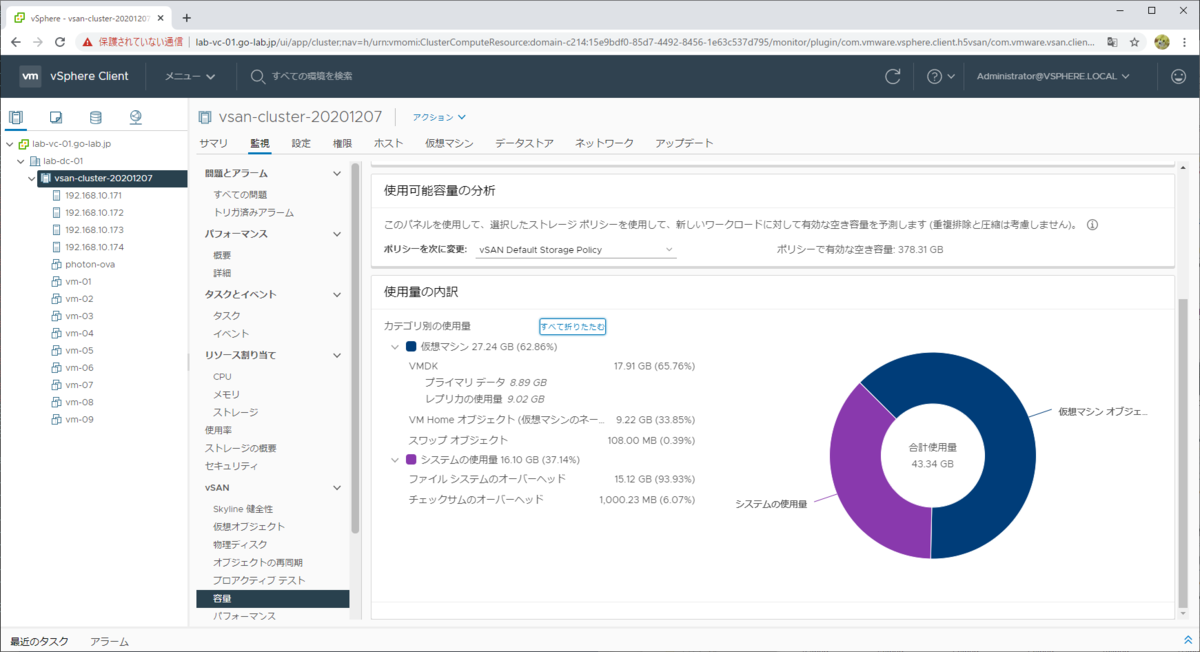Switch to the 設定 tab
Screen dimensions: 1200x652
301,143
